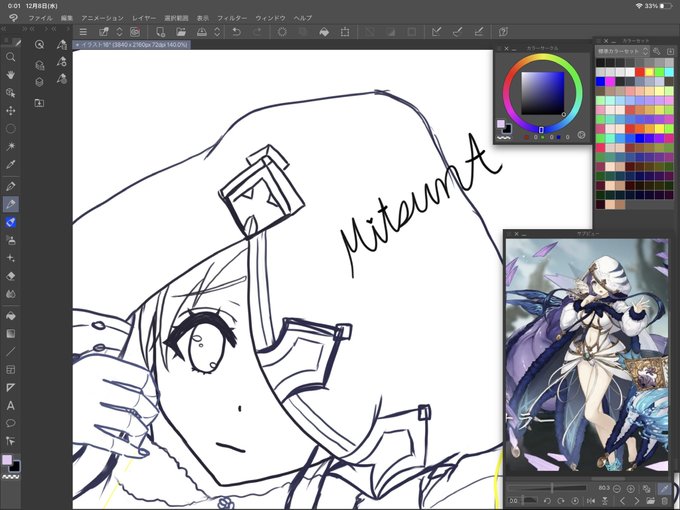Open the Animation (アニメーション) menu
This screenshot has height=510, width=680.
(102, 18)
